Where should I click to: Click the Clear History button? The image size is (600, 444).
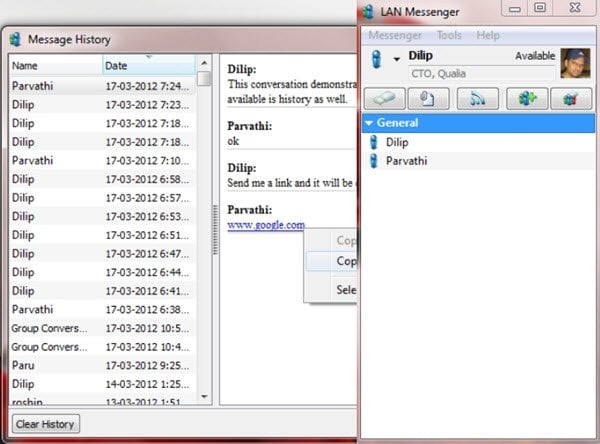point(46,424)
